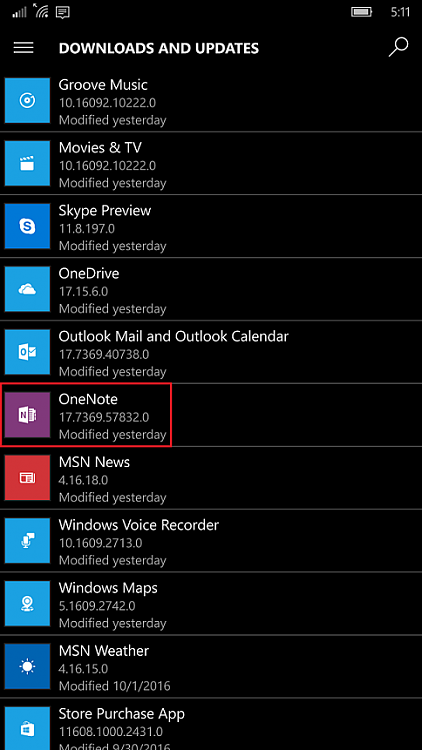Open the Groove Music app icon
Viewport: 422px width, 750px height.
tap(27, 101)
